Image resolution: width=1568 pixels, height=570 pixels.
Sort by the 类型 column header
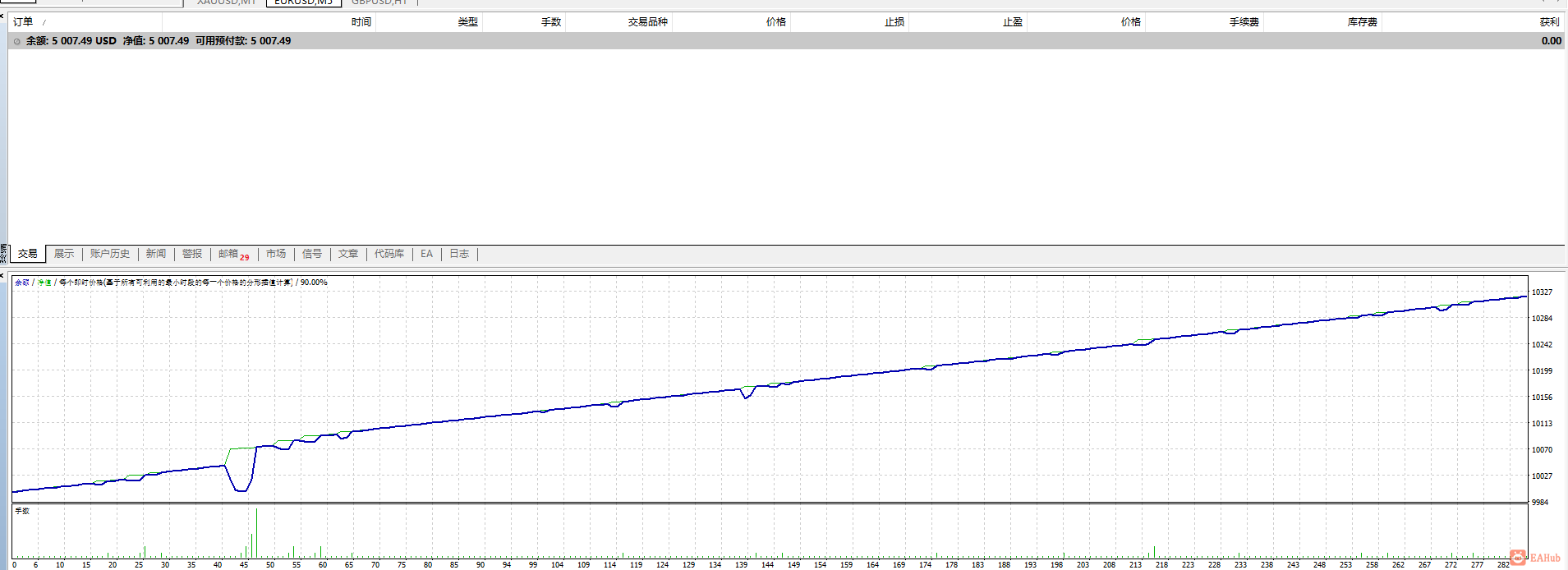pos(467,22)
